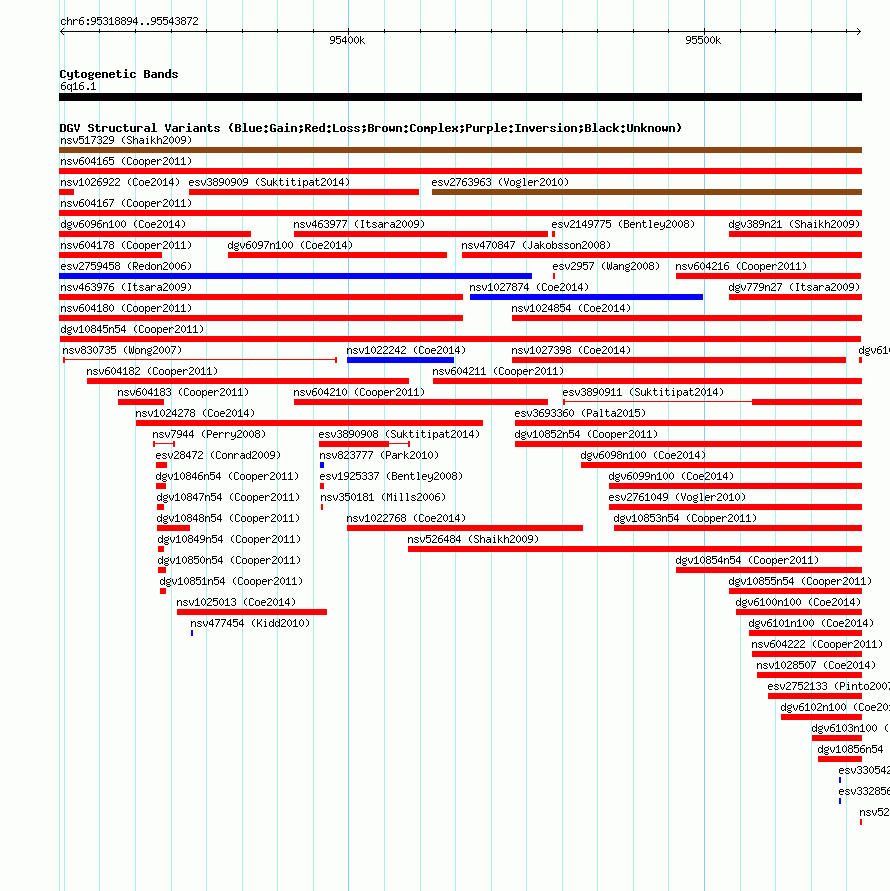
Task: Open the dgv10846n54 (Cooper2011) variant
Action: pos(227,477)
